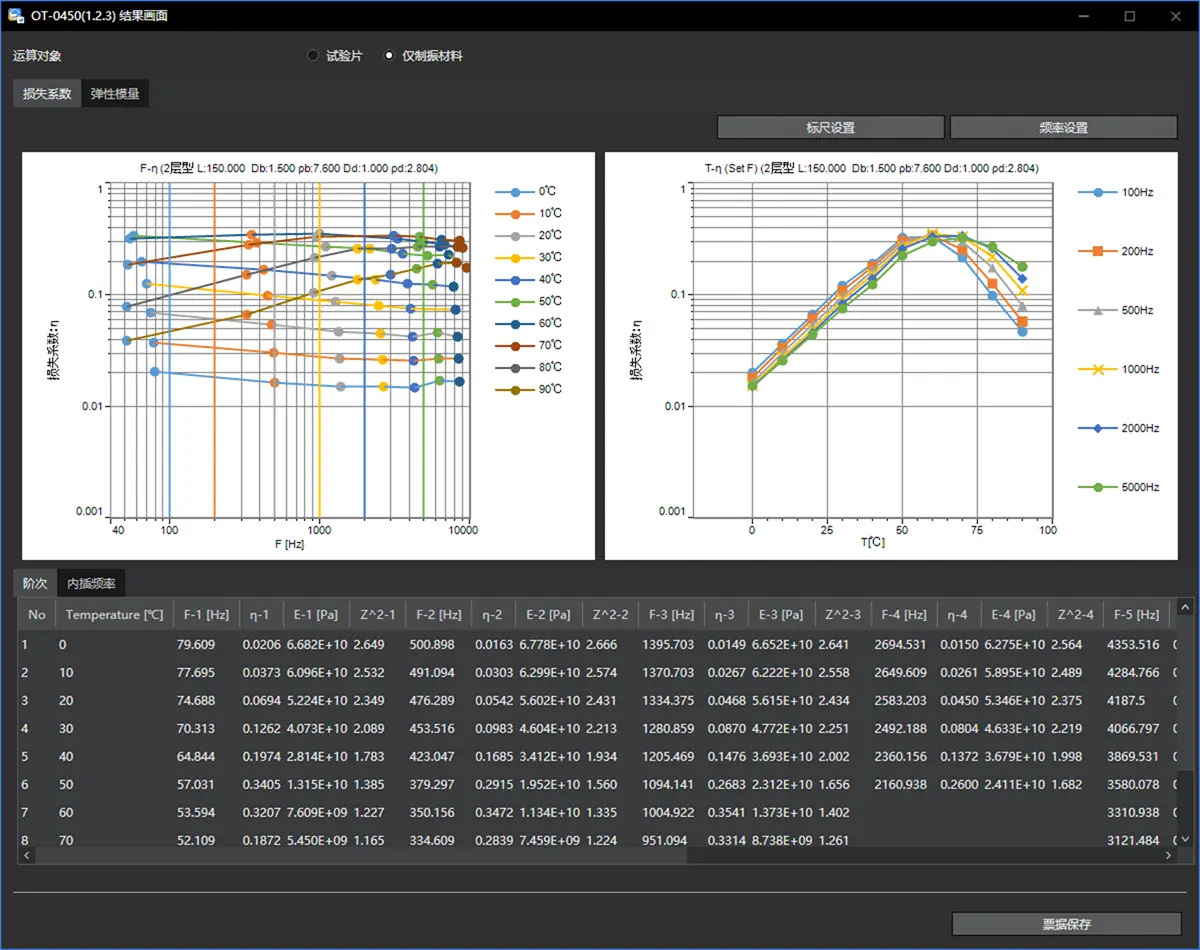Switch to the 损失系数 tab
Image resolution: width=1200 pixels, height=950 pixels.
[48, 94]
